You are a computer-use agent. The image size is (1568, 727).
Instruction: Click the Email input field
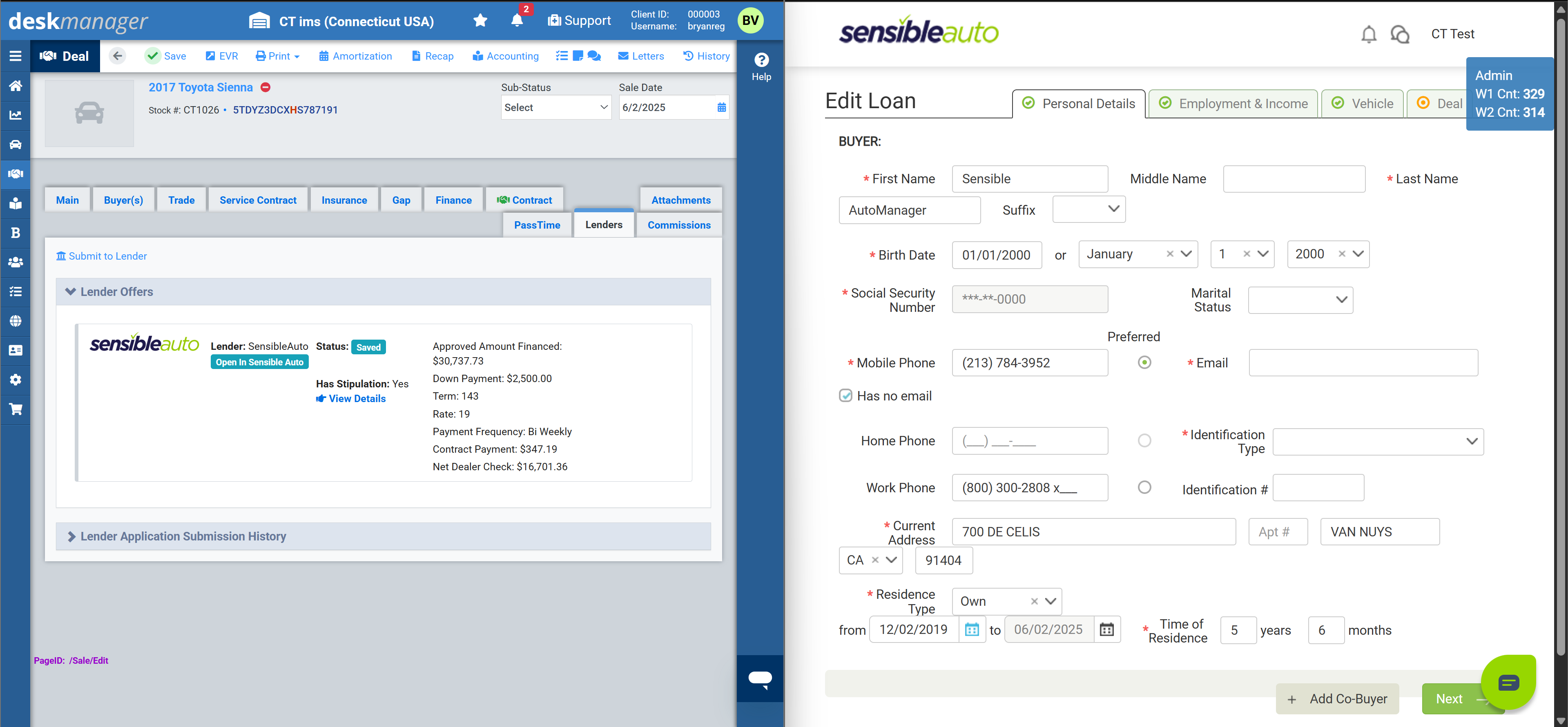click(x=1363, y=362)
